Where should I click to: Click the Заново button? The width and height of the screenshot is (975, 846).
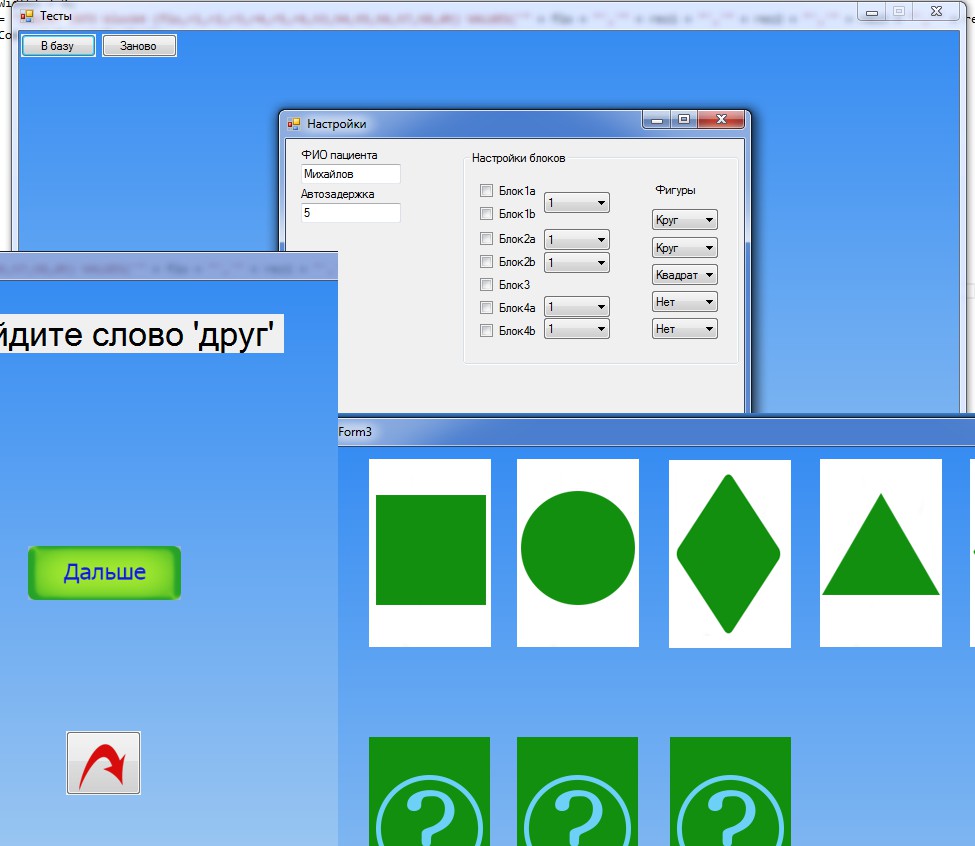click(139, 45)
